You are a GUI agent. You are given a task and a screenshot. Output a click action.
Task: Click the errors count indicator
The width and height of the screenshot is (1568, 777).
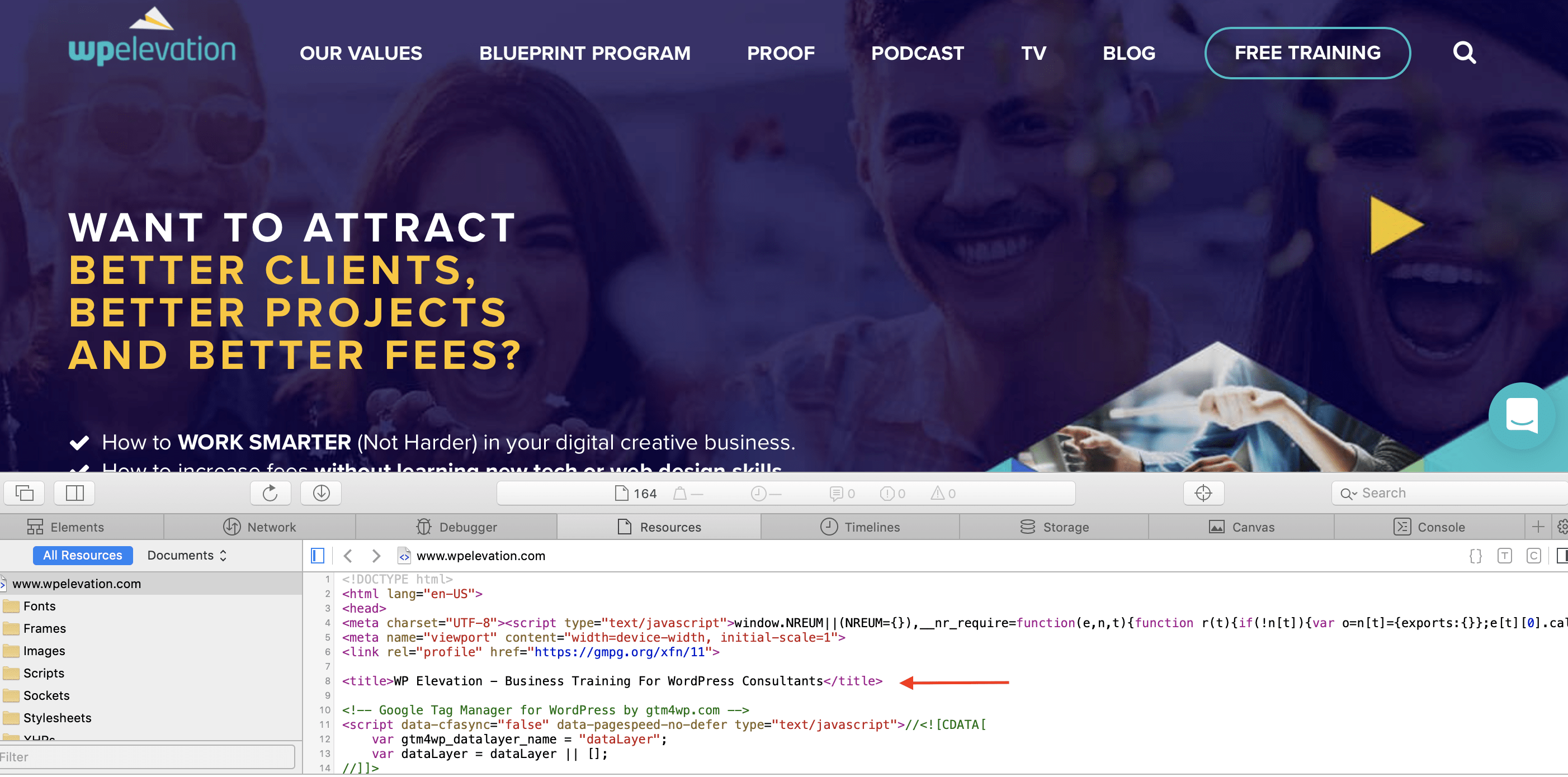(892, 494)
